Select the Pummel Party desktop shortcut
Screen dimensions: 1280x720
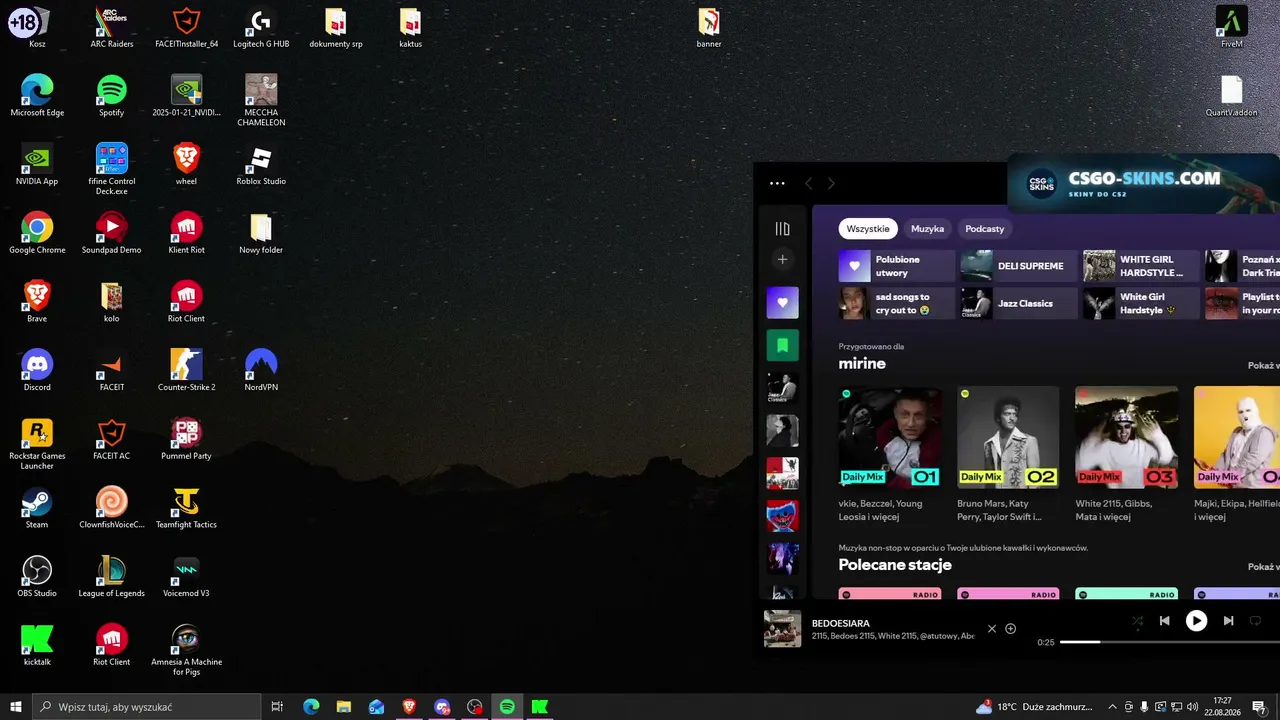[x=186, y=440]
